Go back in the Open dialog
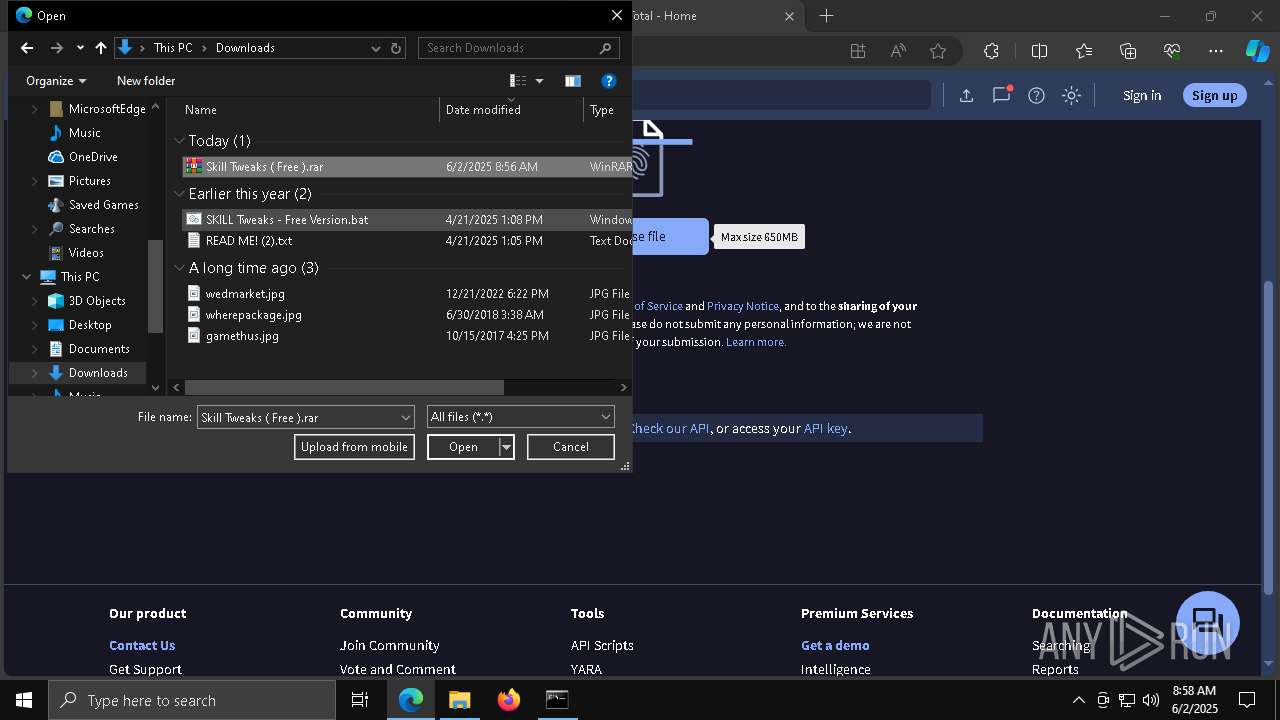1280x720 pixels. click(27, 48)
